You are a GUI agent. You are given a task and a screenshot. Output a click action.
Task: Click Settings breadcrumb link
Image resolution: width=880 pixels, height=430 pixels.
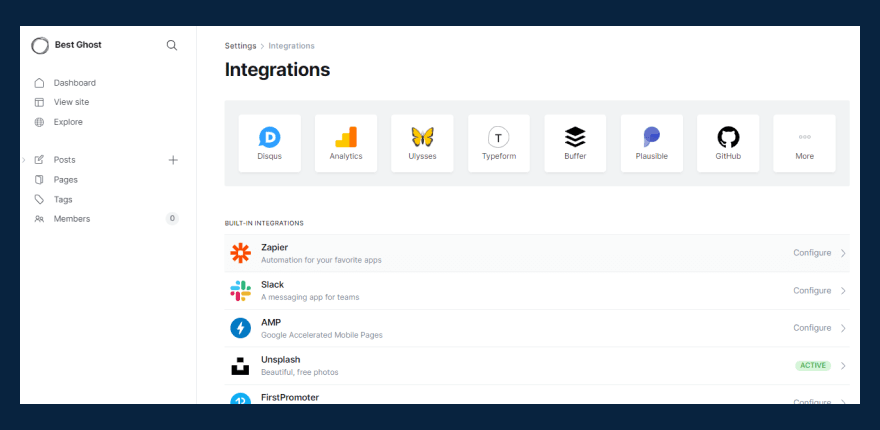pos(240,46)
